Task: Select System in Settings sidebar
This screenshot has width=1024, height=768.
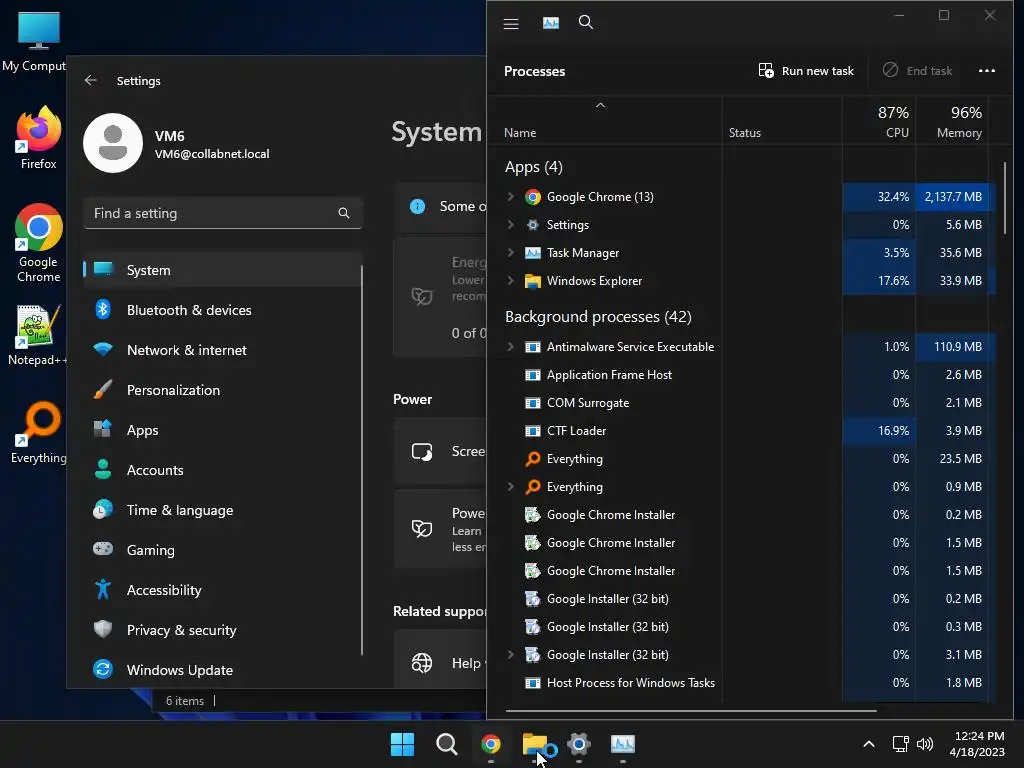Action: (x=223, y=270)
